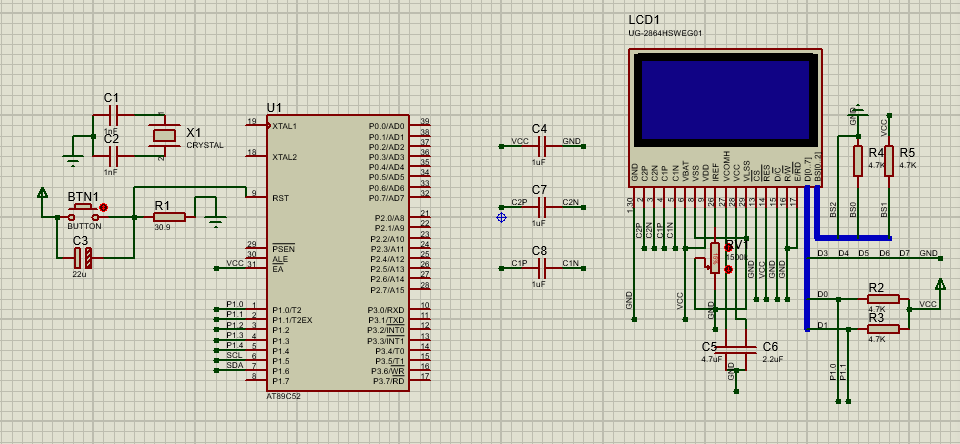This screenshot has height=444, width=960.
Task: Click the P1.4 terminal label left of U1
Action: tap(234, 345)
